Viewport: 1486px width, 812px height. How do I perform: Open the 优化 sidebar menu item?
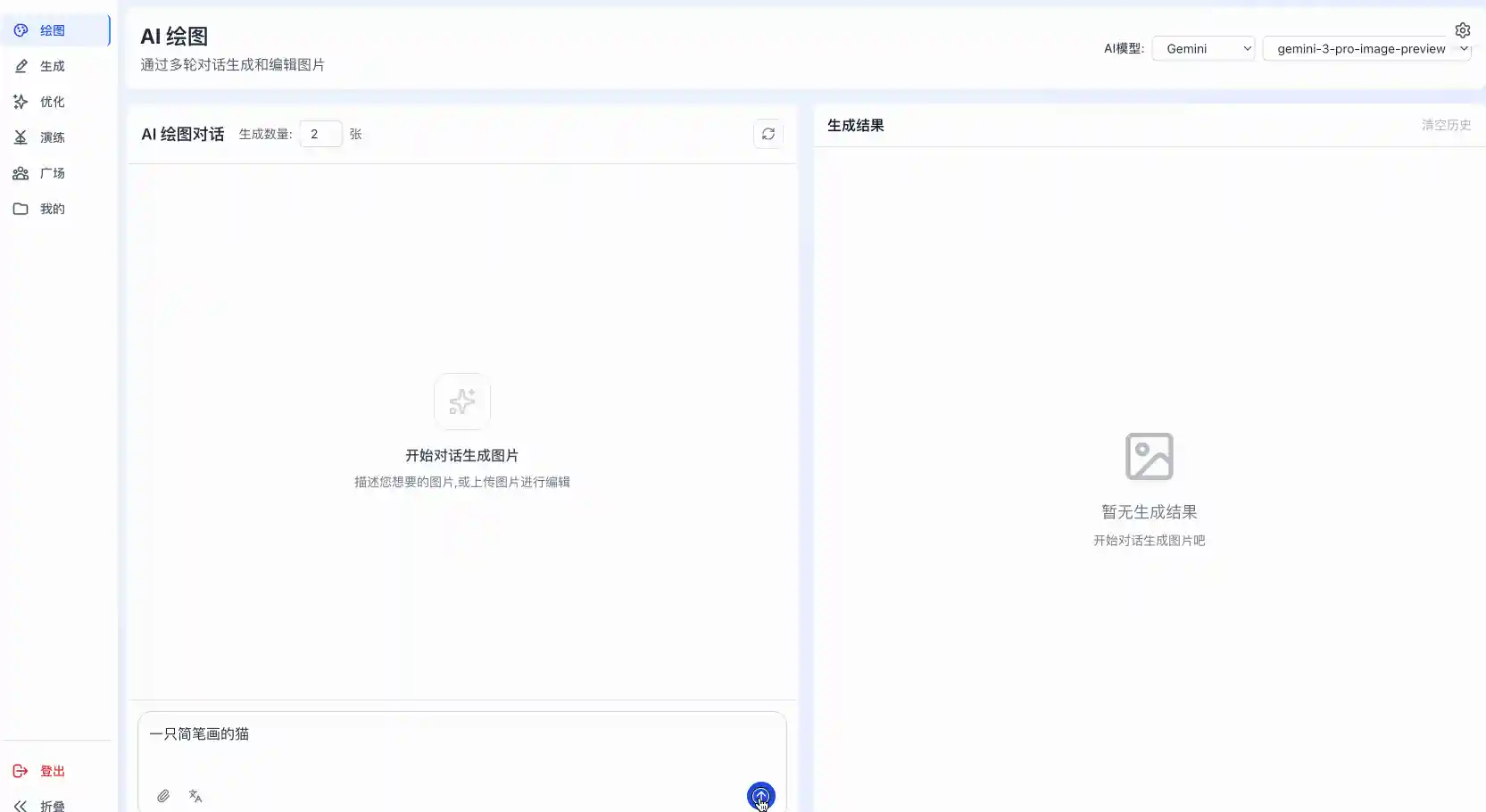point(55,102)
